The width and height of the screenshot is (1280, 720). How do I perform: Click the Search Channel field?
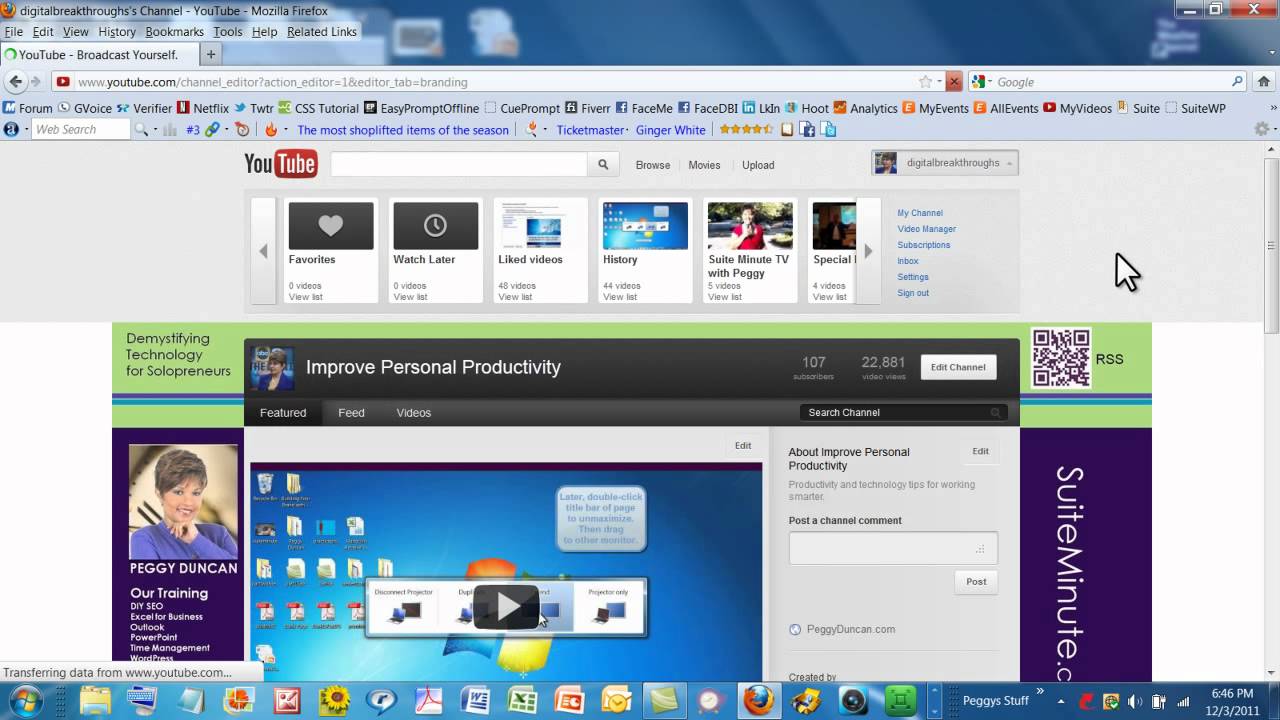coord(904,412)
